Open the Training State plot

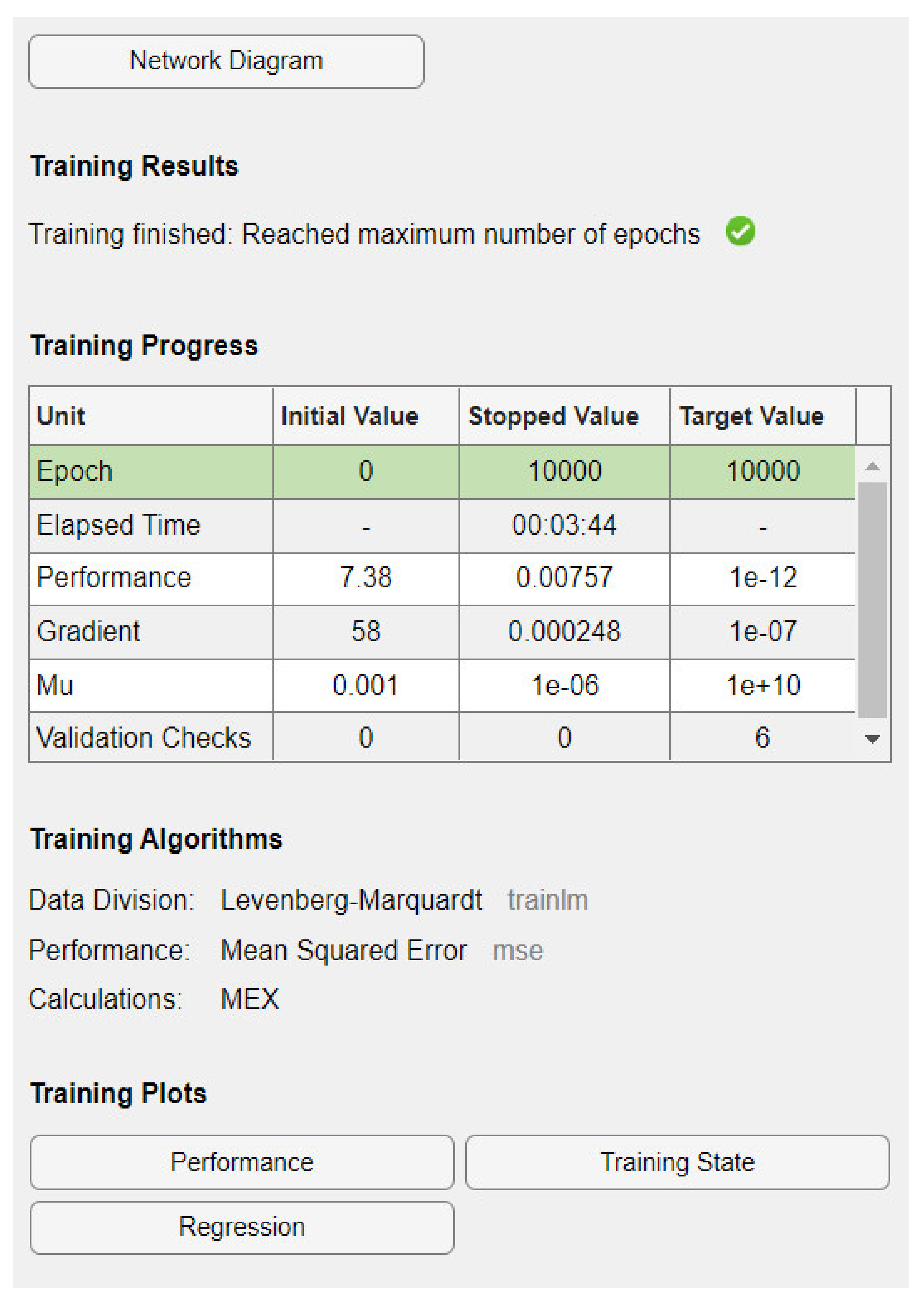pyautogui.click(x=677, y=1162)
